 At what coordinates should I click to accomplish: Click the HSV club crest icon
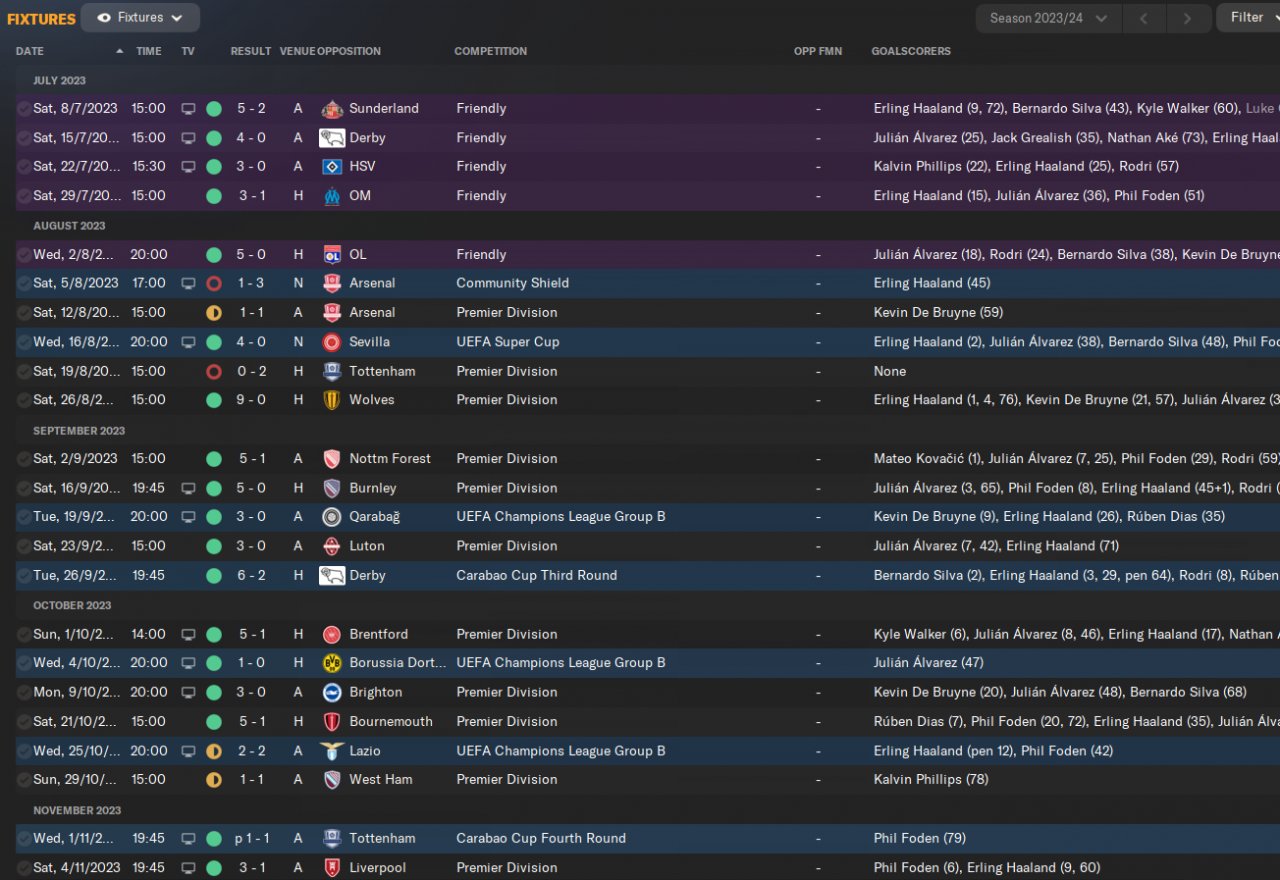tap(332, 167)
